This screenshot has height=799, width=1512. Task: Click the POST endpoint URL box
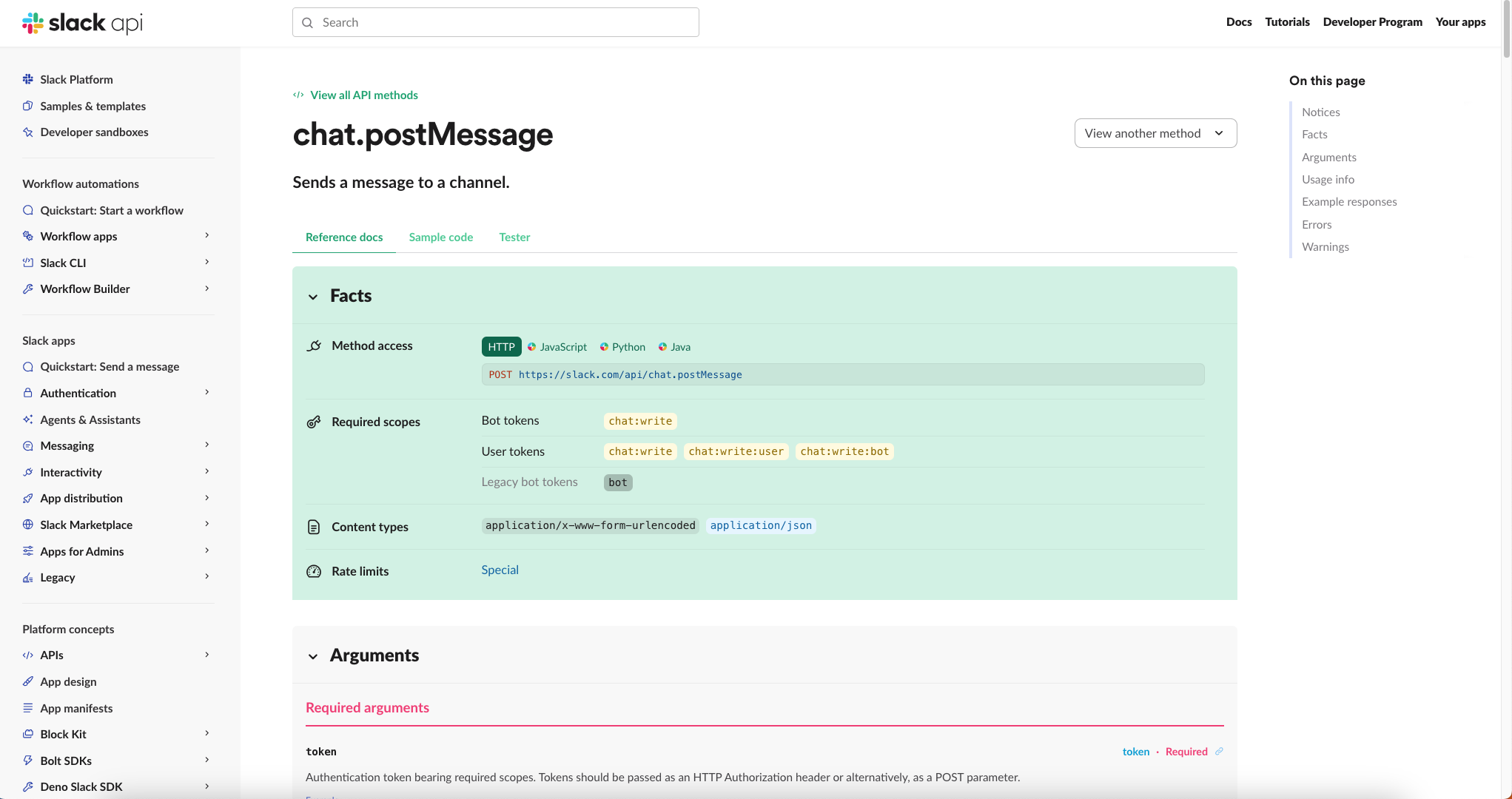pyautogui.click(x=843, y=374)
